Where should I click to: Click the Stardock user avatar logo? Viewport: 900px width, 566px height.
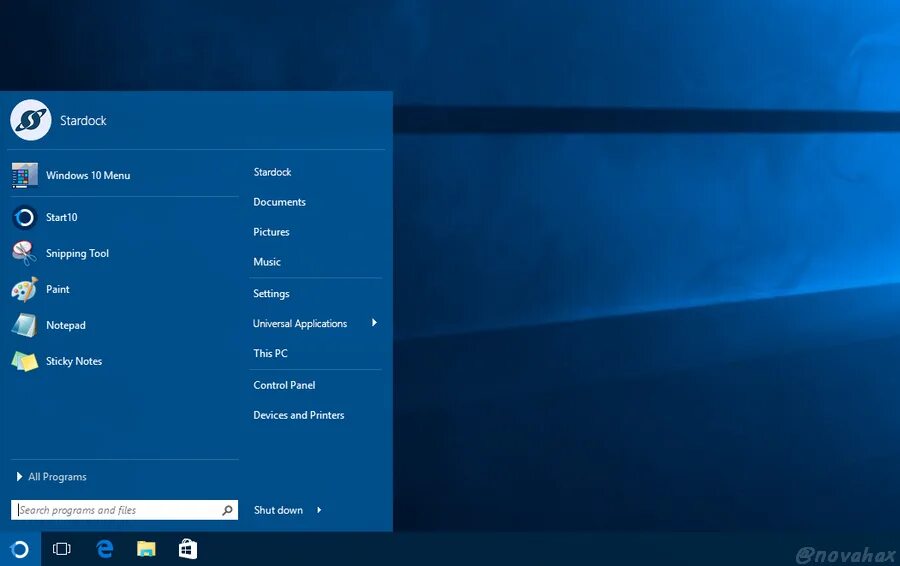[x=30, y=120]
